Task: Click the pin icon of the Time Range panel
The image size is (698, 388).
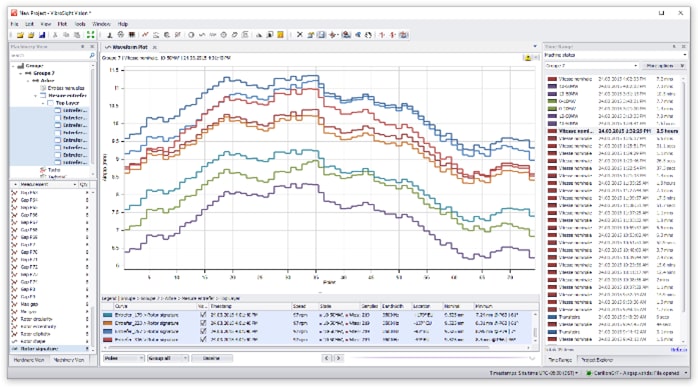Action: (674, 46)
